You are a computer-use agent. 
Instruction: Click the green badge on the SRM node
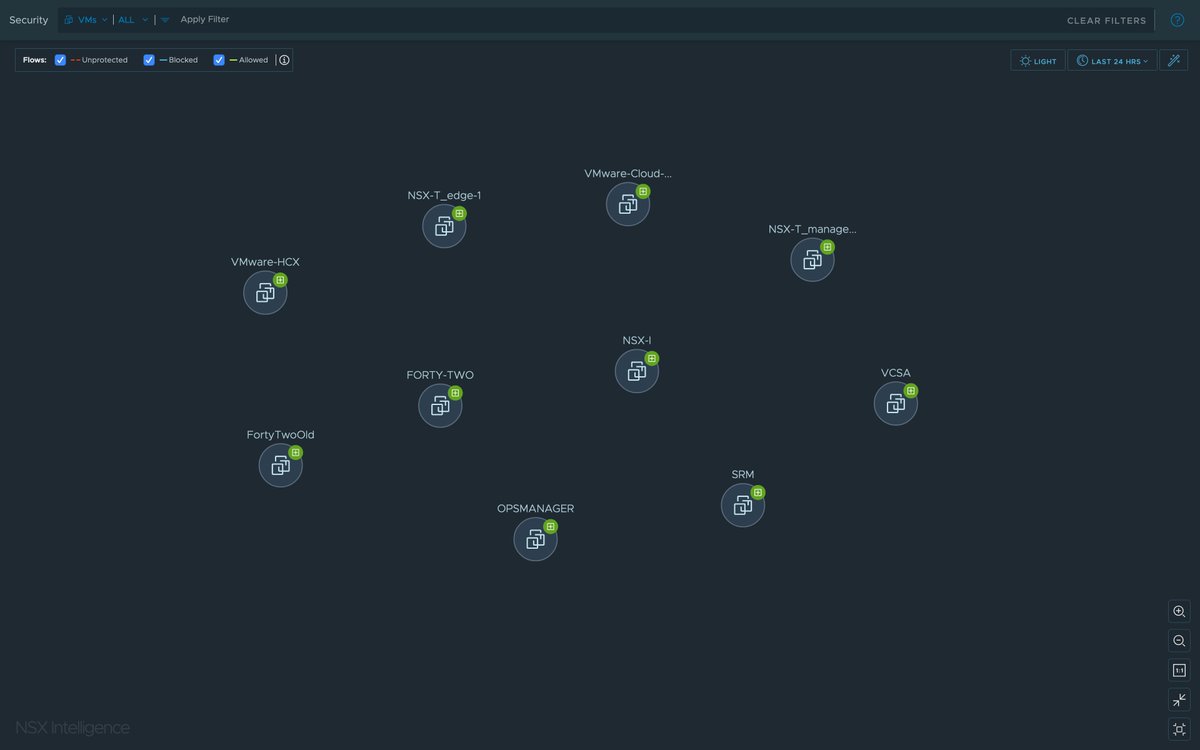[x=758, y=492]
